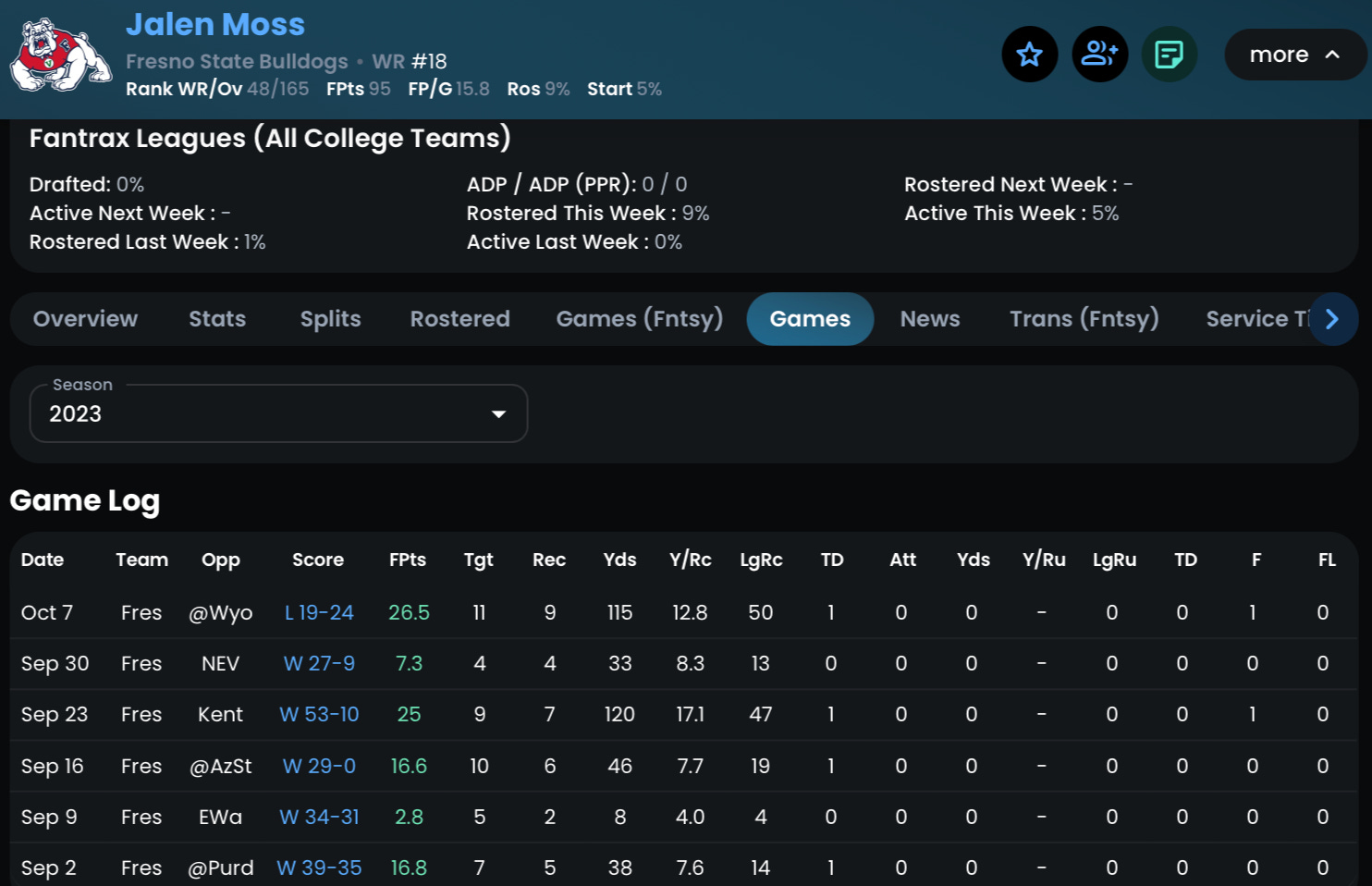Open the W 34-31 score link
This screenshot has height=886, width=1372.
(319, 818)
